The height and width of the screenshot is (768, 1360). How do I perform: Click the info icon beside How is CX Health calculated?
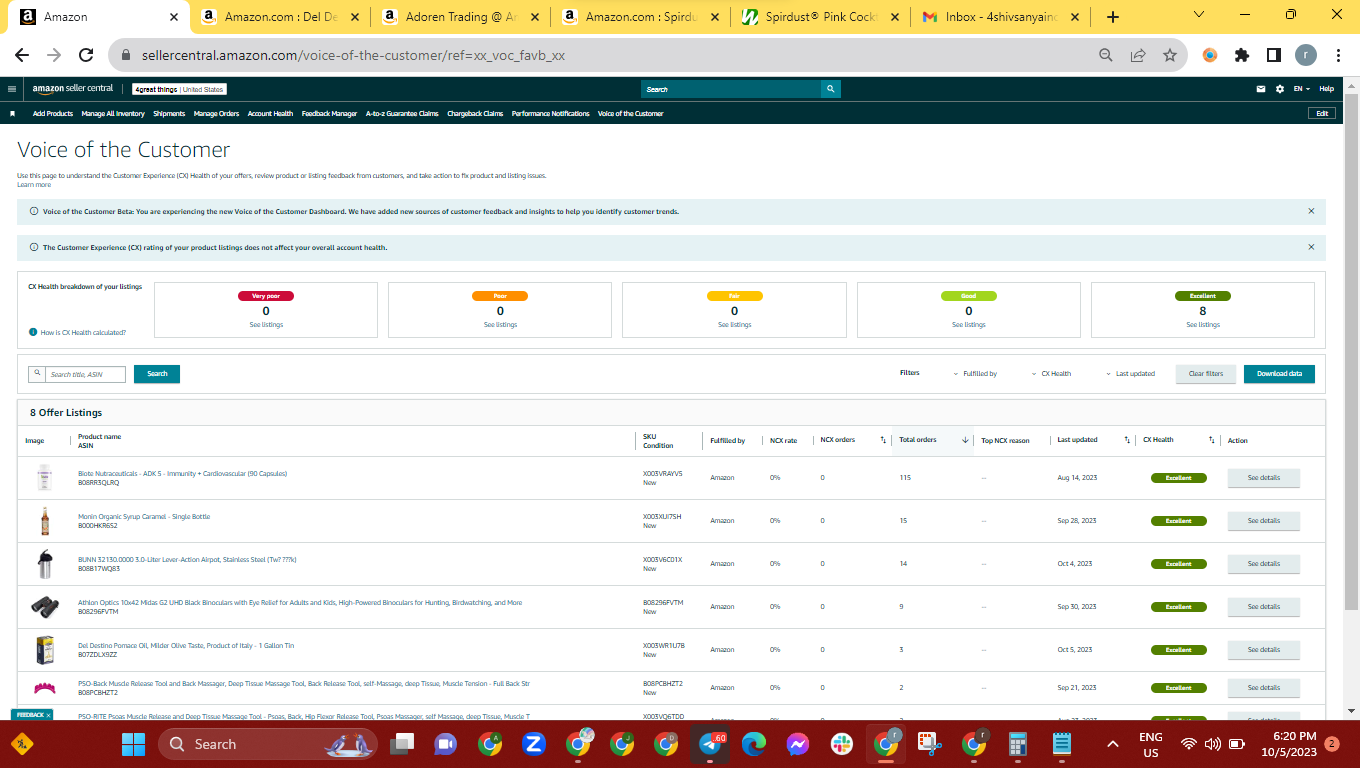[x=33, y=332]
